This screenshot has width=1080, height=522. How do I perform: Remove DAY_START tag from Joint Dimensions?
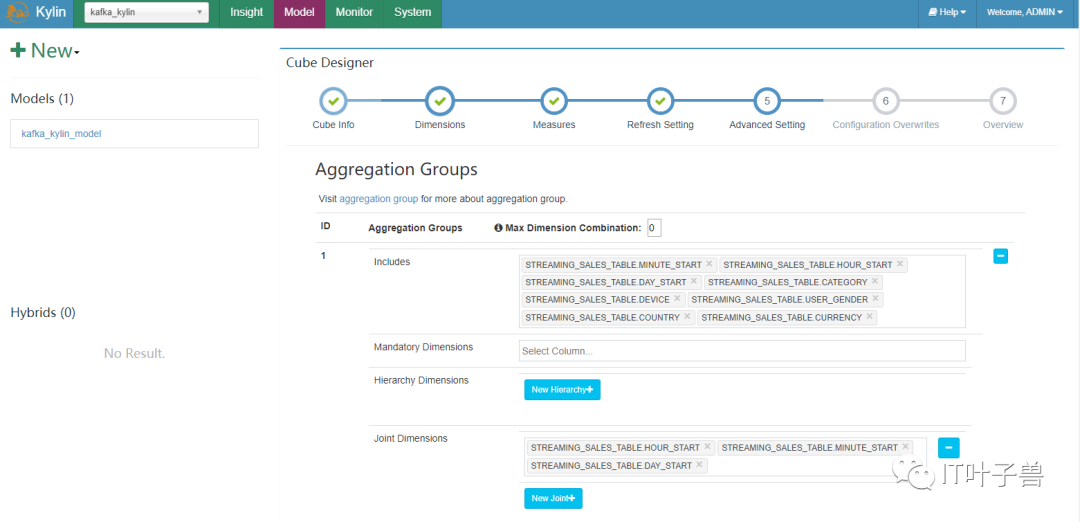click(699, 465)
